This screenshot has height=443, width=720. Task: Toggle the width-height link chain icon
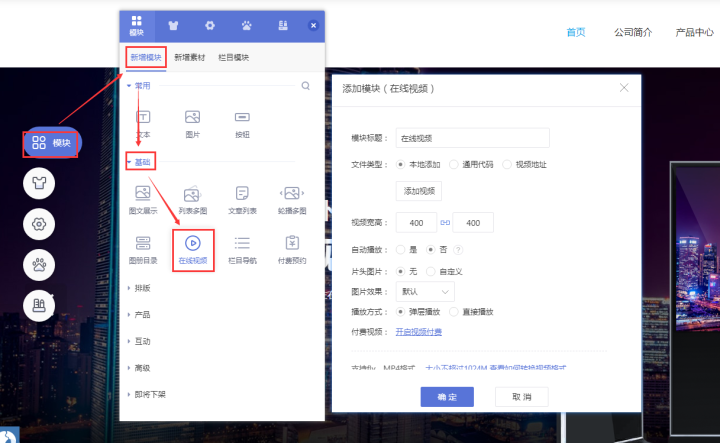pos(445,223)
